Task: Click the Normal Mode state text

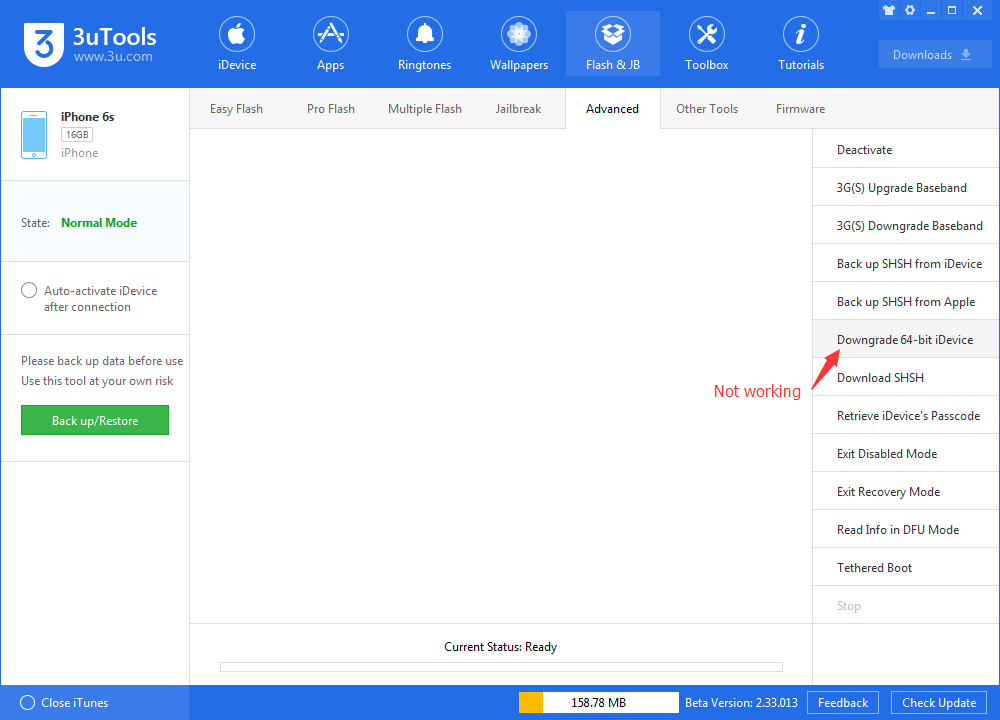Action: (x=99, y=223)
